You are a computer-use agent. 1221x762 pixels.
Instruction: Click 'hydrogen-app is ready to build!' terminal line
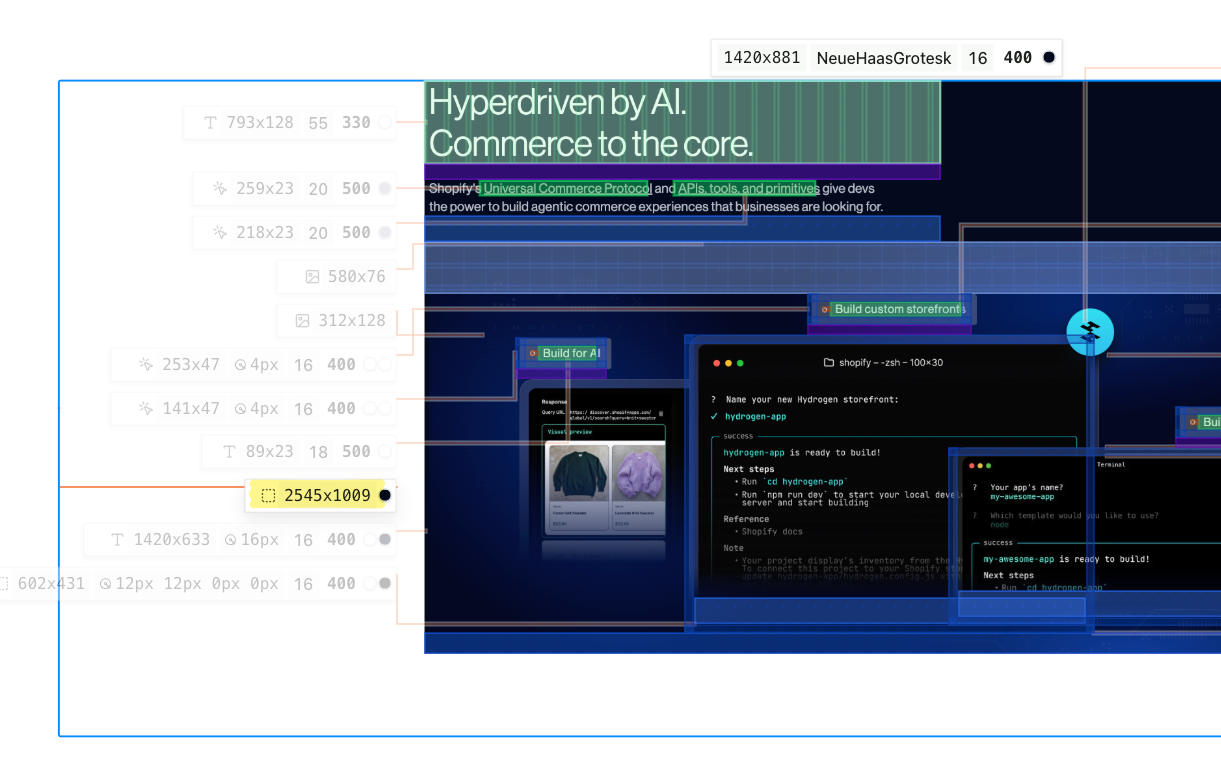tap(802, 452)
